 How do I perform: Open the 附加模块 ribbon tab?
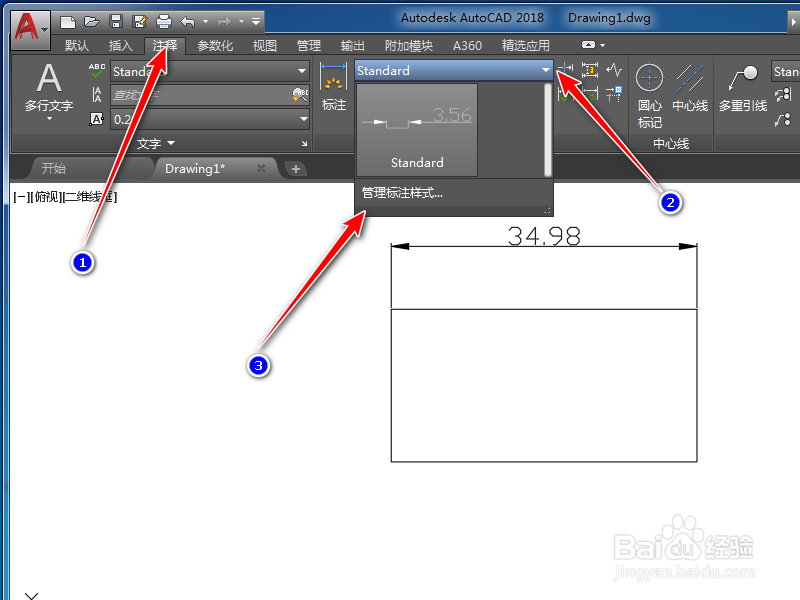point(409,46)
